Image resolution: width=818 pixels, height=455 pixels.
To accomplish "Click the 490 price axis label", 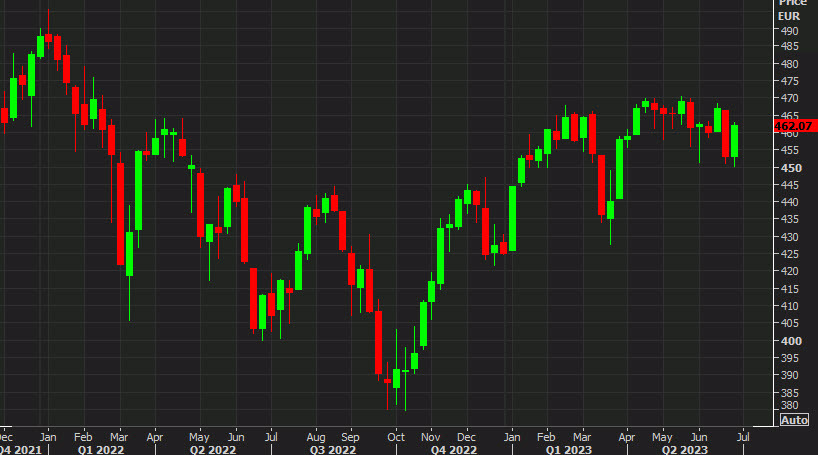I will click(x=789, y=31).
